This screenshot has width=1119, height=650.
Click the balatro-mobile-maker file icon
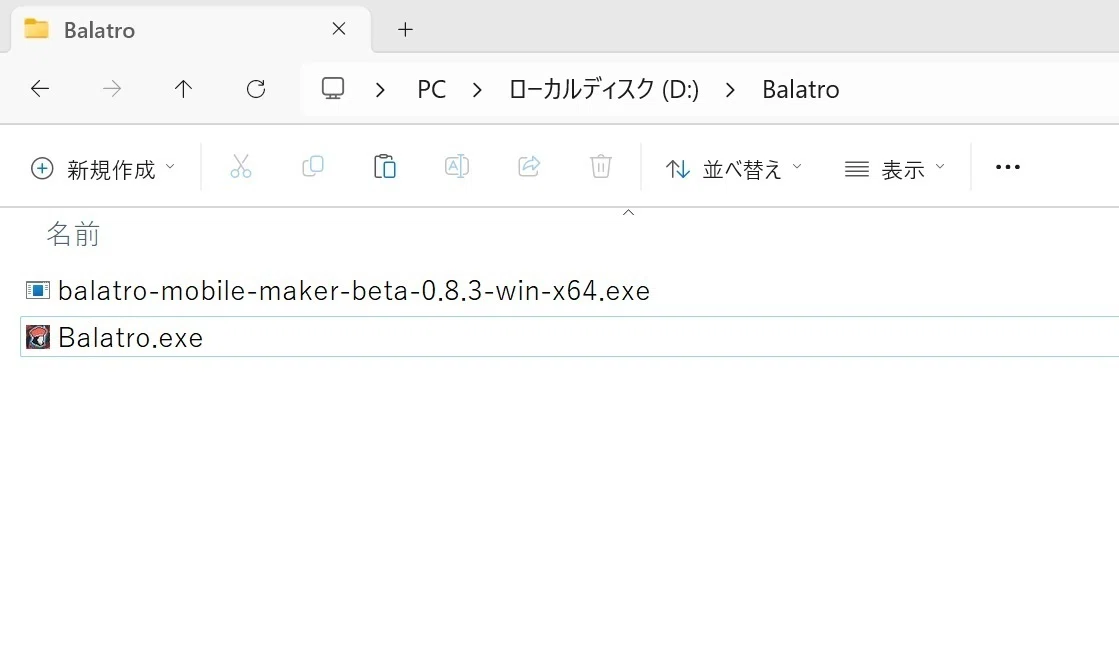[38, 290]
